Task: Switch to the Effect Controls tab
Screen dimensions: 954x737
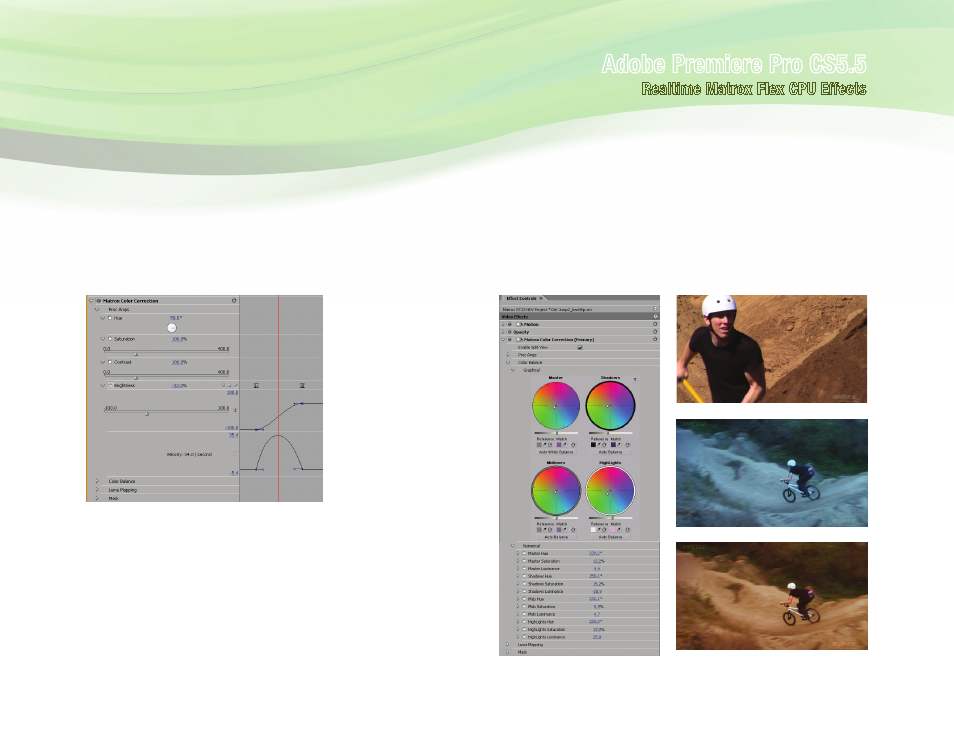Action: 521,298
